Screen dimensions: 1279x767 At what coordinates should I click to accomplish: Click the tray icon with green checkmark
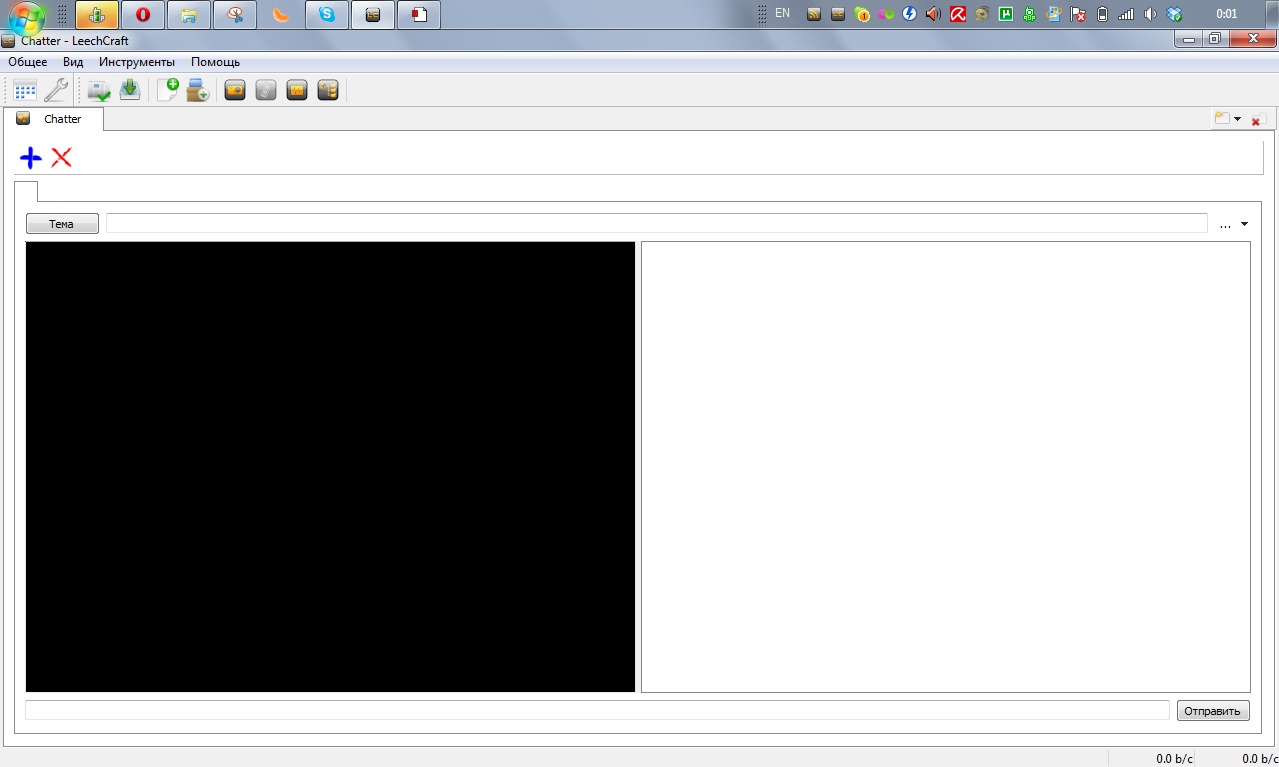(x=98, y=90)
